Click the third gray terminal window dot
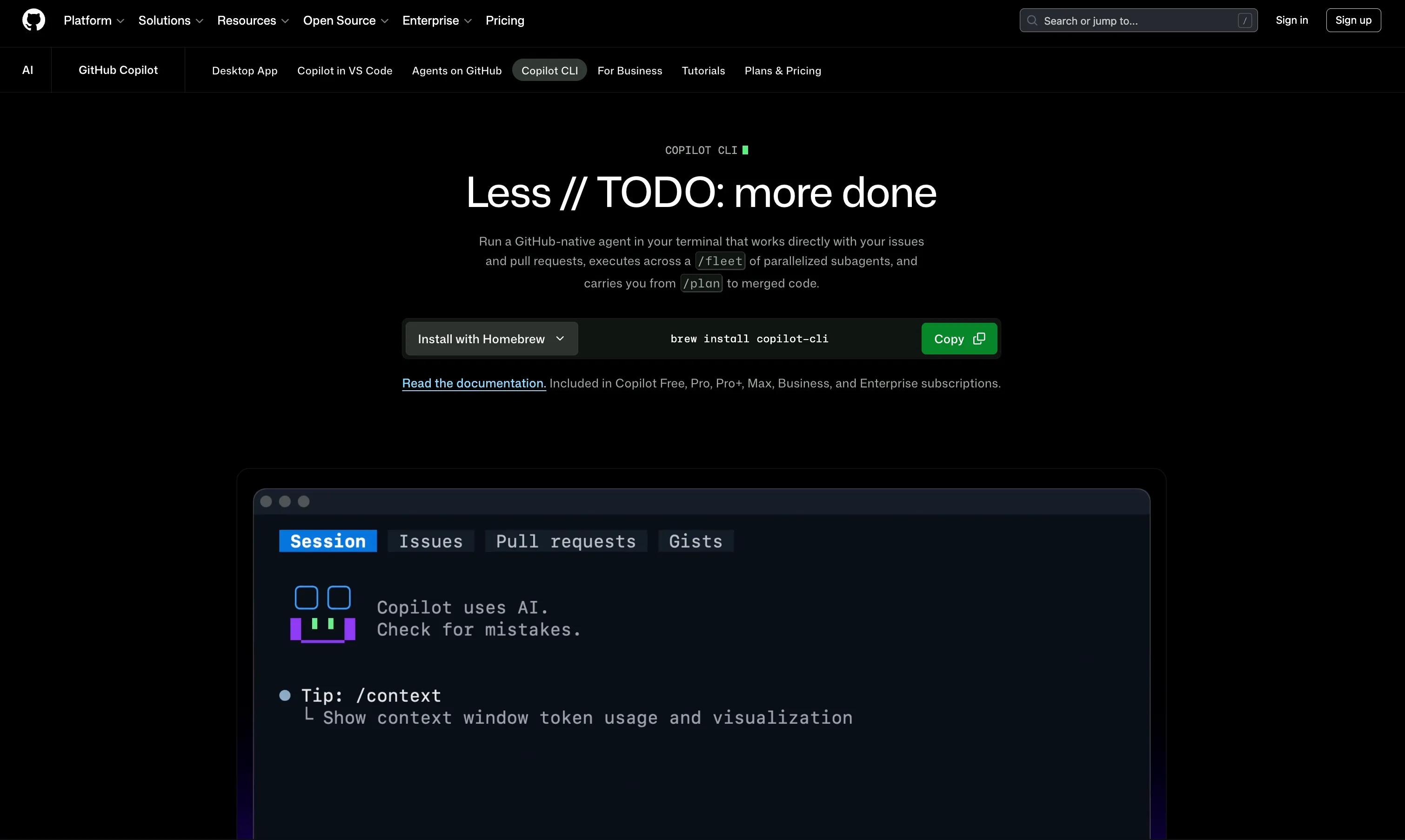1405x840 pixels. click(x=303, y=501)
